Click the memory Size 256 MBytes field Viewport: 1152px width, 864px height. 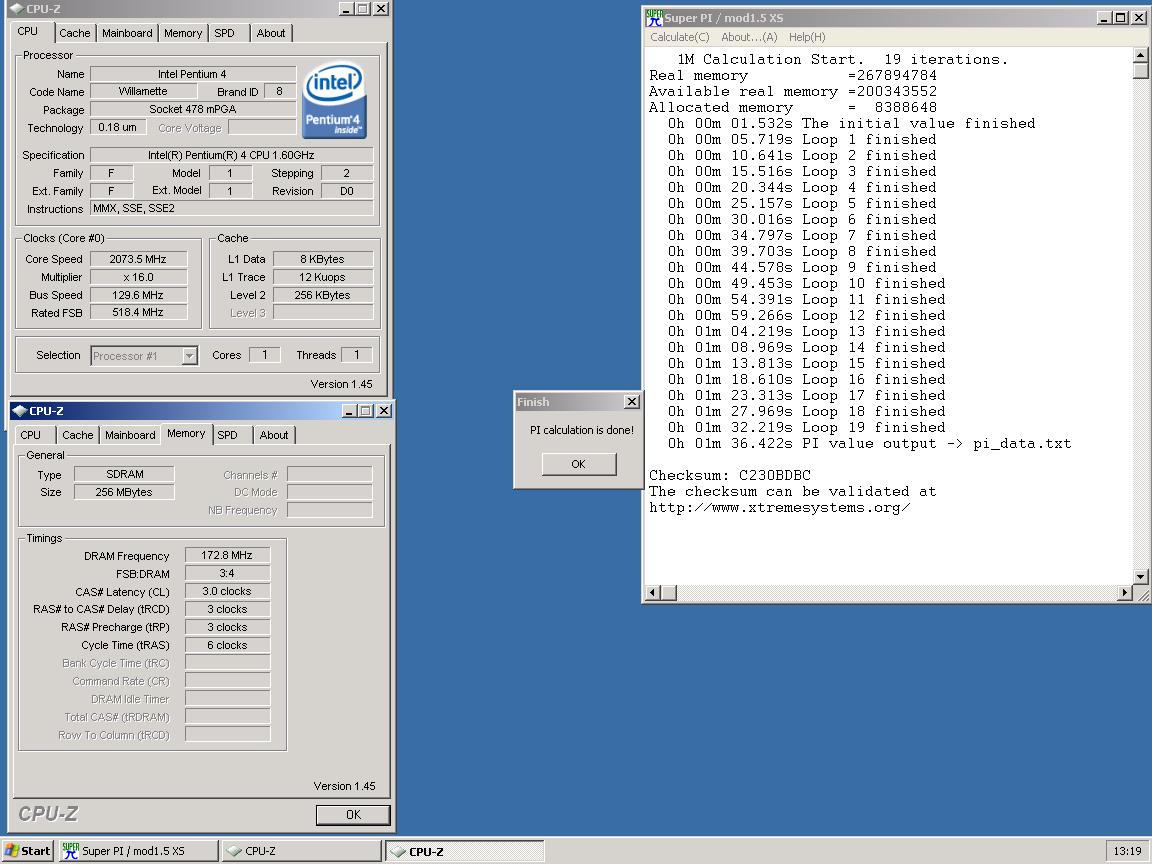tap(124, 492)
